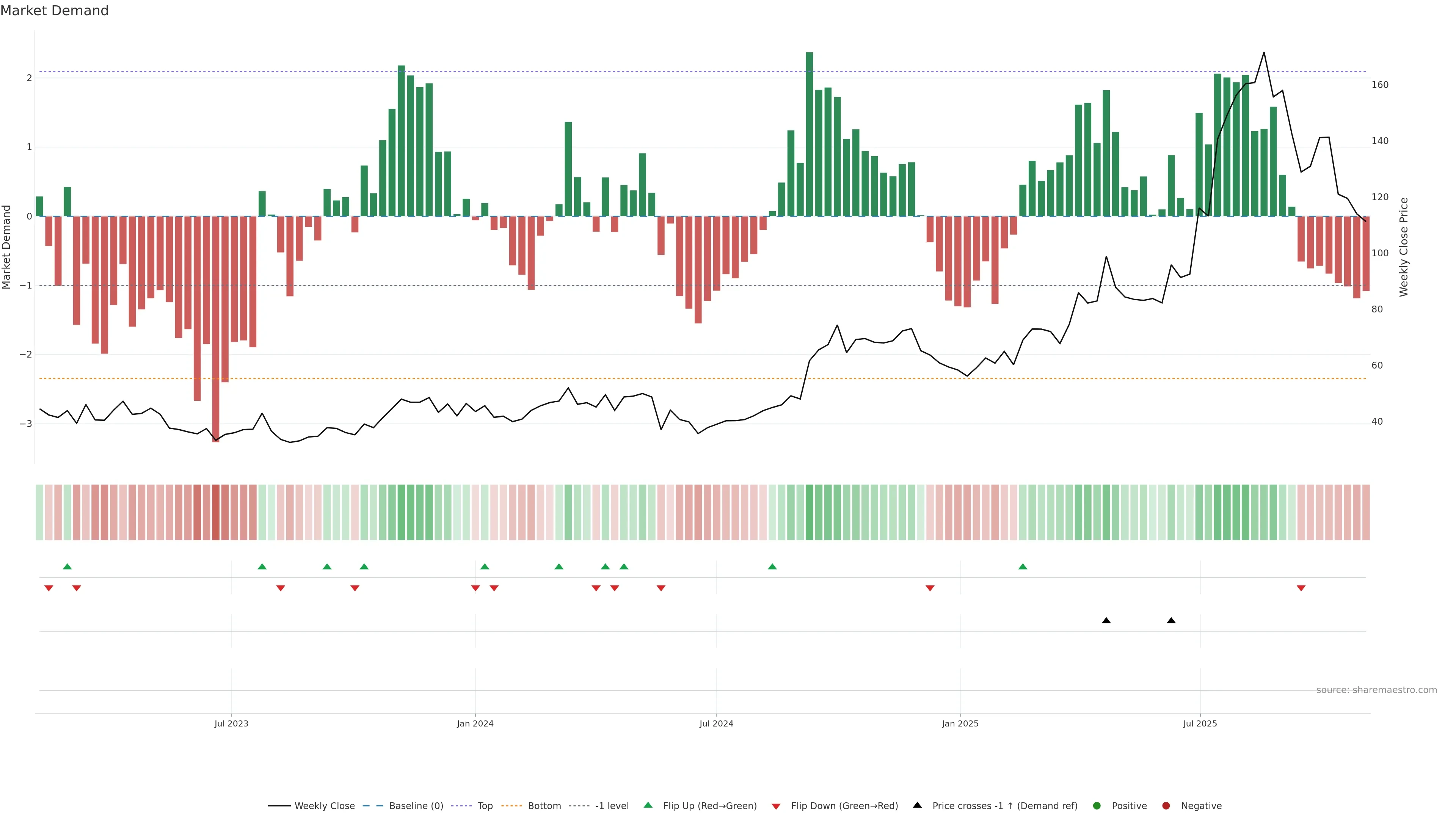Click green Flip Up triangle legend icon
The width and height of the screenshot is (1456, 819).
(x=648, y=805)
